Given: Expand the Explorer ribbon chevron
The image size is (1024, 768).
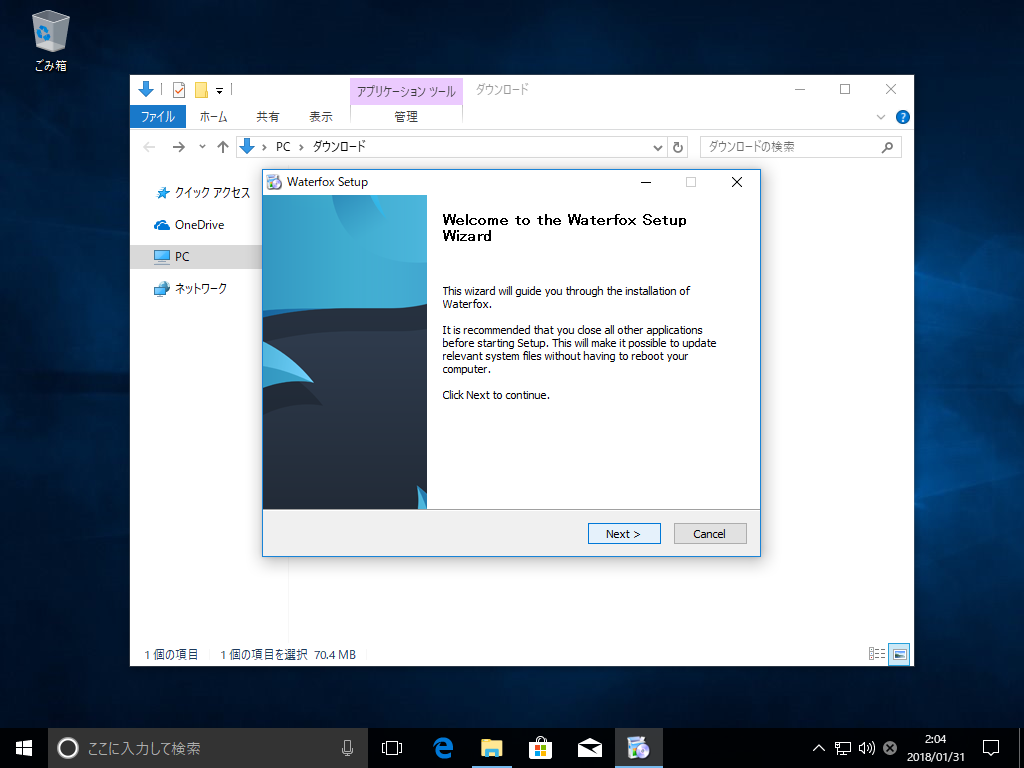Looking at the screenshot, I should click(x=880, y=117).
